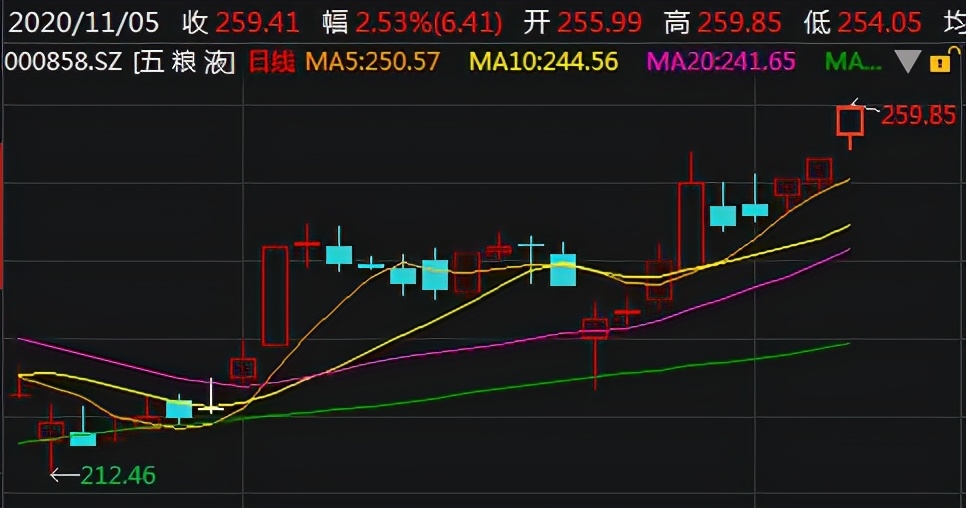
Task: Click the low price 254.05
Action: [x=879, y=23]
